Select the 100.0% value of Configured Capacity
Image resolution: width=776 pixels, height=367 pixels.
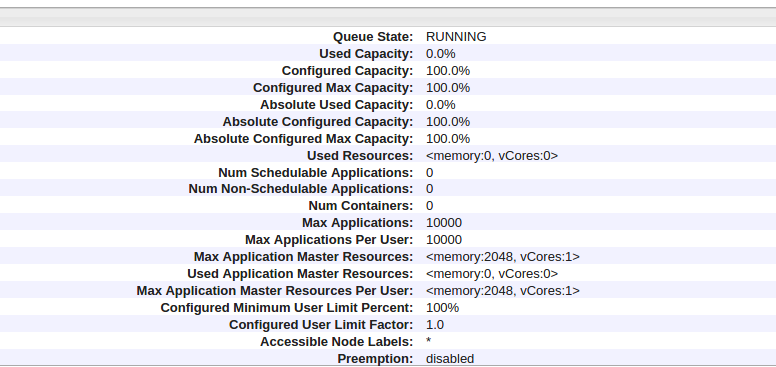[448, 71]
